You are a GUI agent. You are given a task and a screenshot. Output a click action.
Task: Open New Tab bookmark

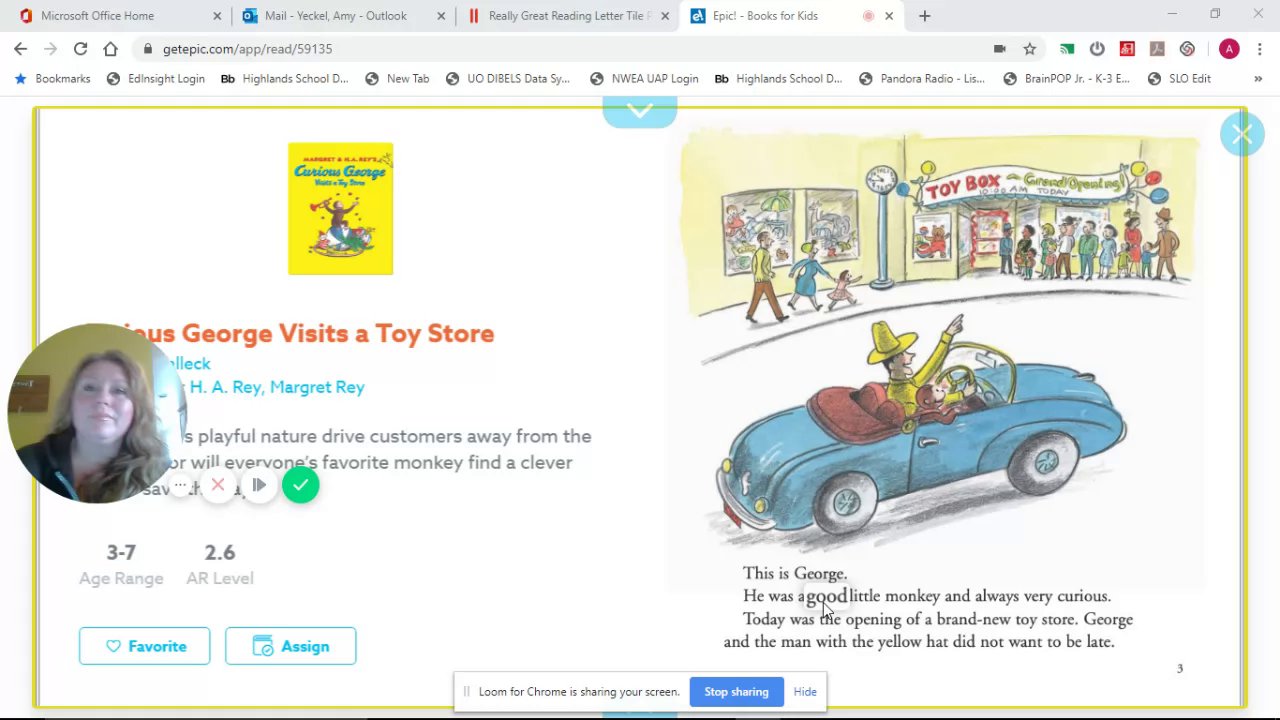pyautogui.click(x=397, y=78)
